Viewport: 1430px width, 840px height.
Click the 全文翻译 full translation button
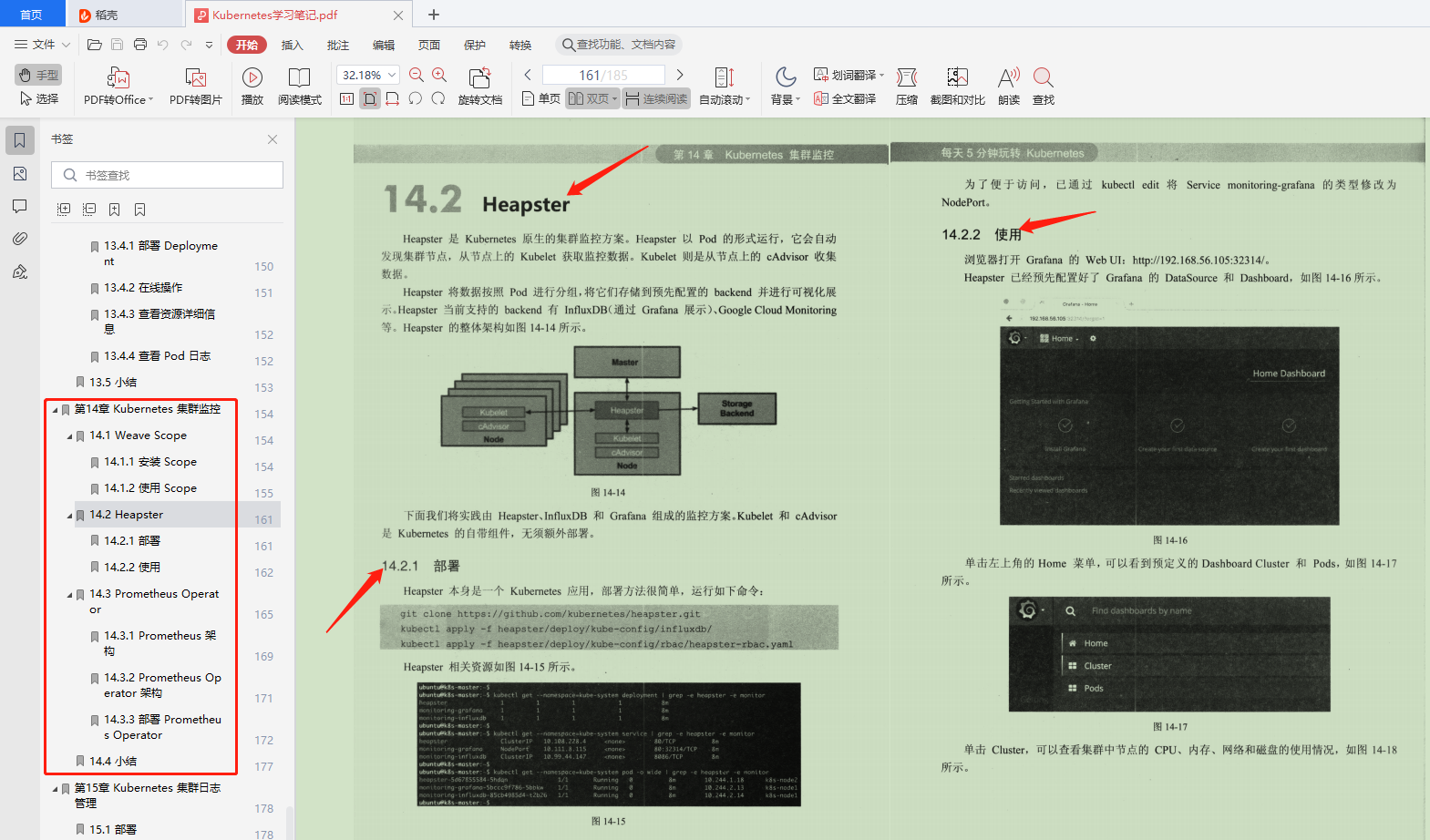(x=845, y=98)
